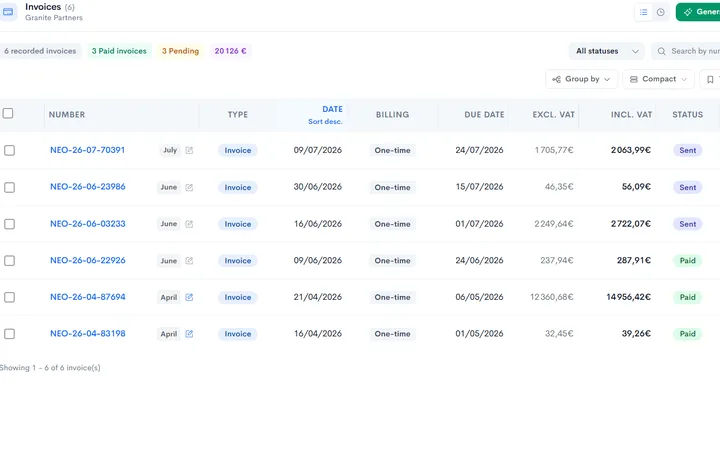Switch to list view icon

click(x=644, y=12)
